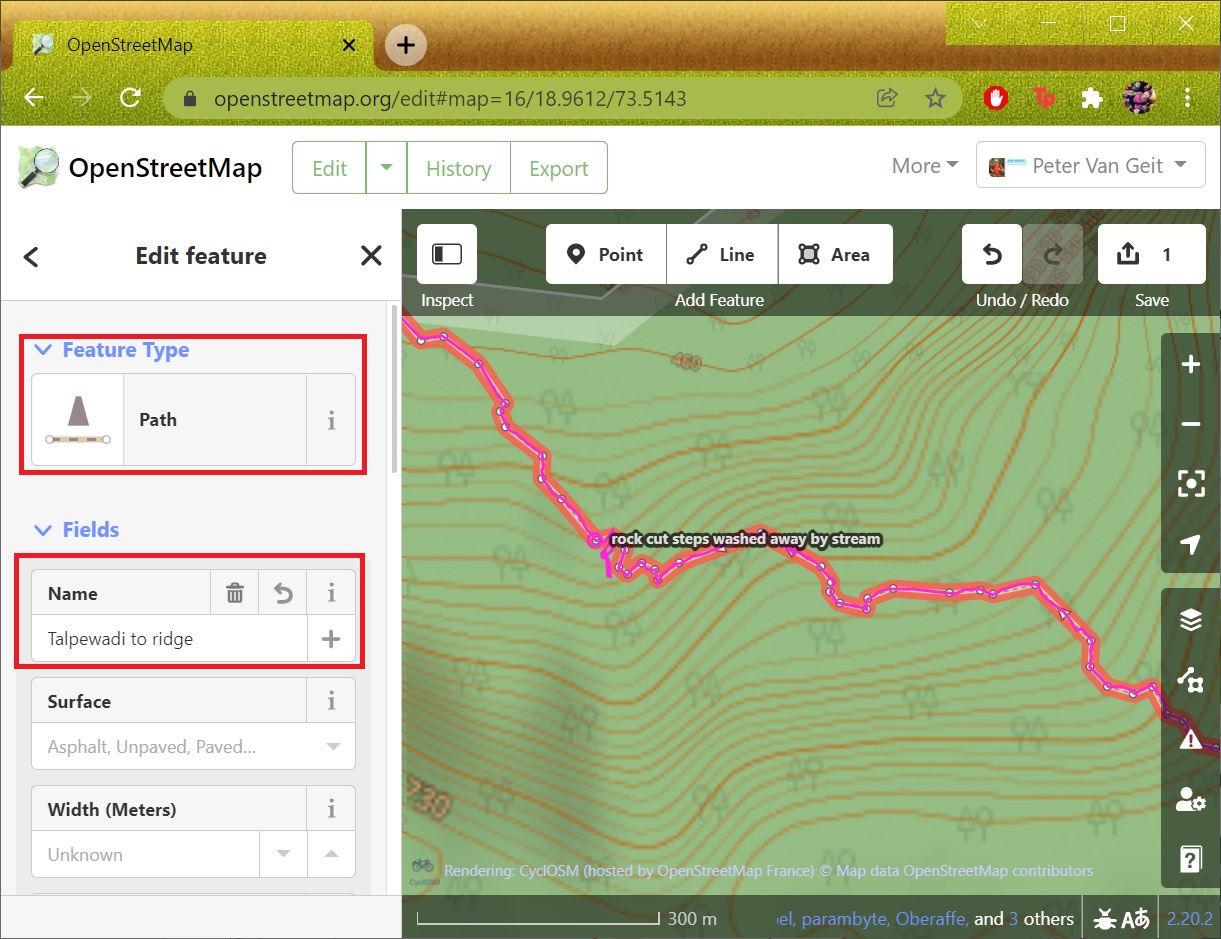
Task: Open the Help panel
Action: pyautogui.click(x=1190, y=858)
